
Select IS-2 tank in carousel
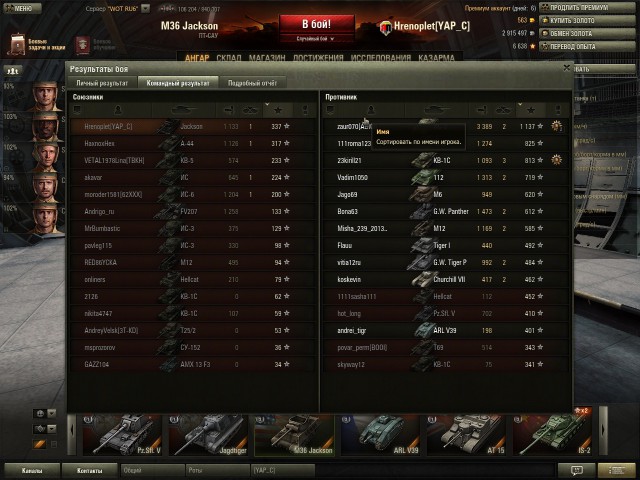point(552,435)
